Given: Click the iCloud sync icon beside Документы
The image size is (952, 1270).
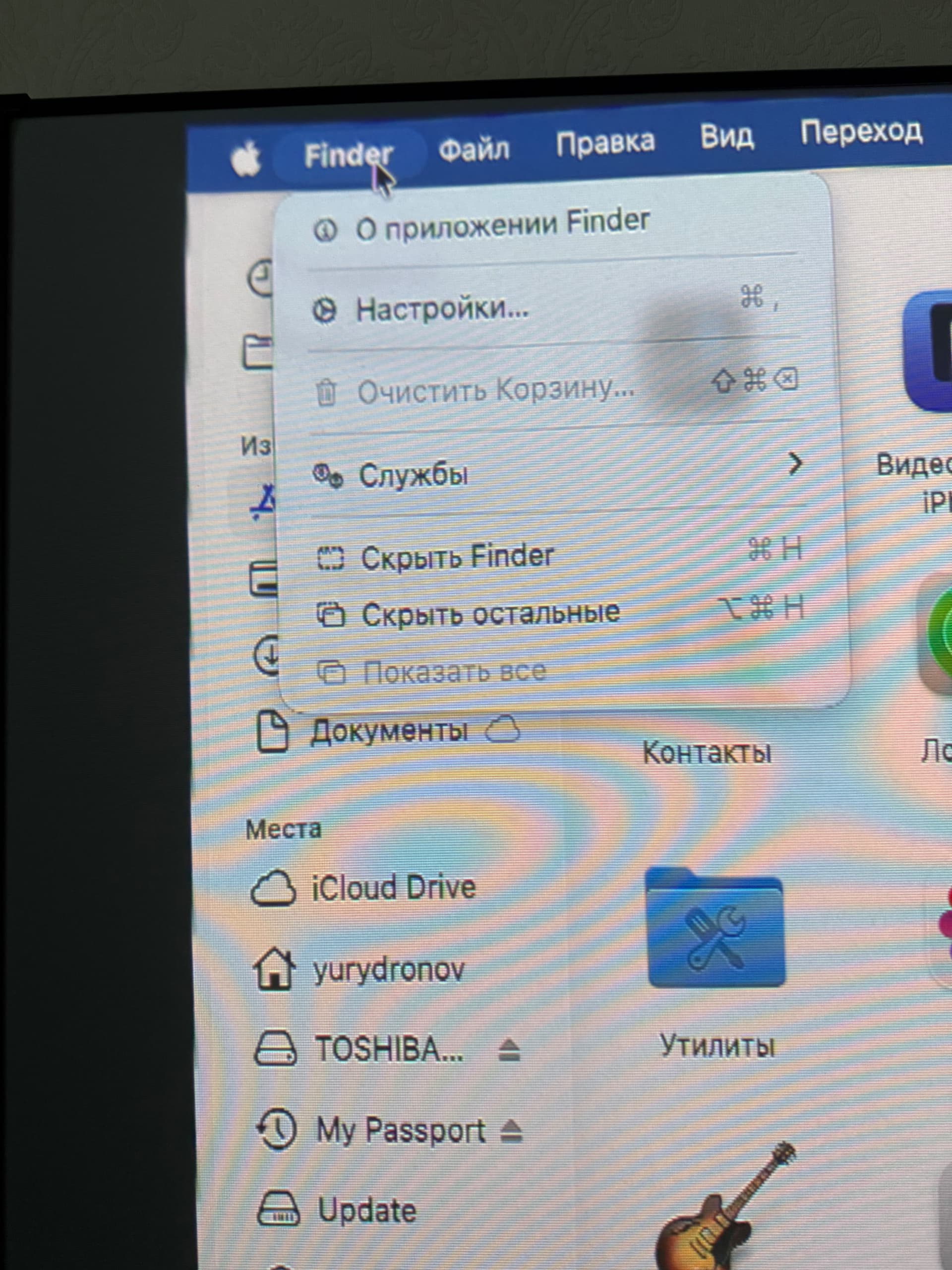Looking at the screenshot, I should [x=502, y=730].
